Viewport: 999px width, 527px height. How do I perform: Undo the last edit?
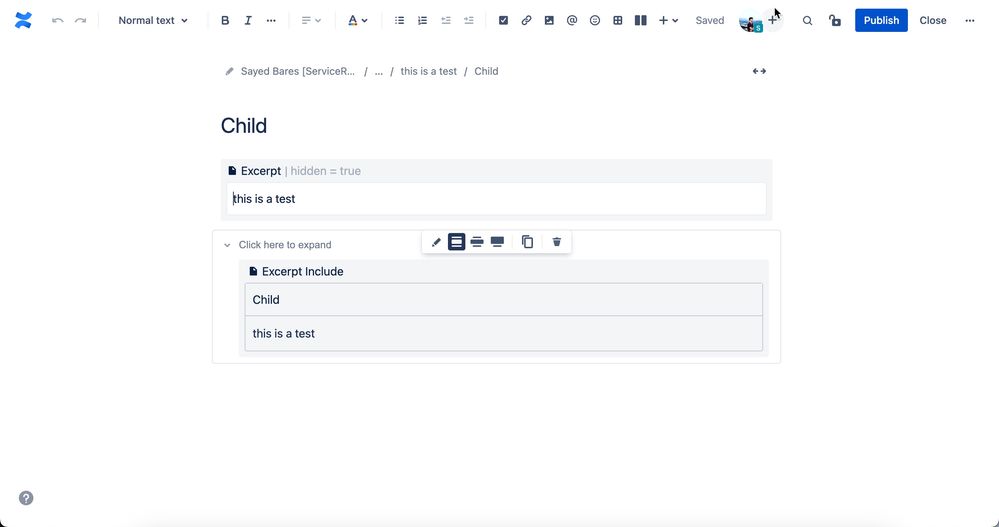(x=57, y=20)
